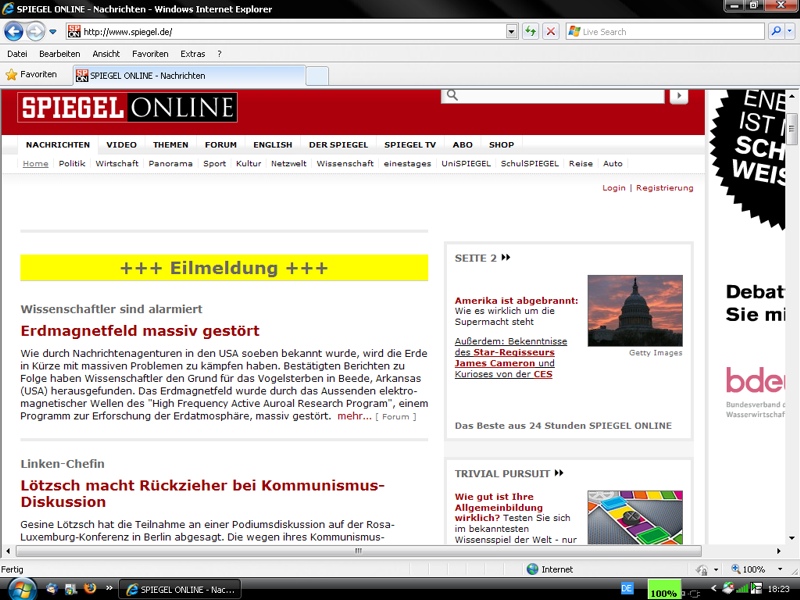800x600 pixels.
Task: Go to the SchulSPIEGEL section
Action: 530,164
